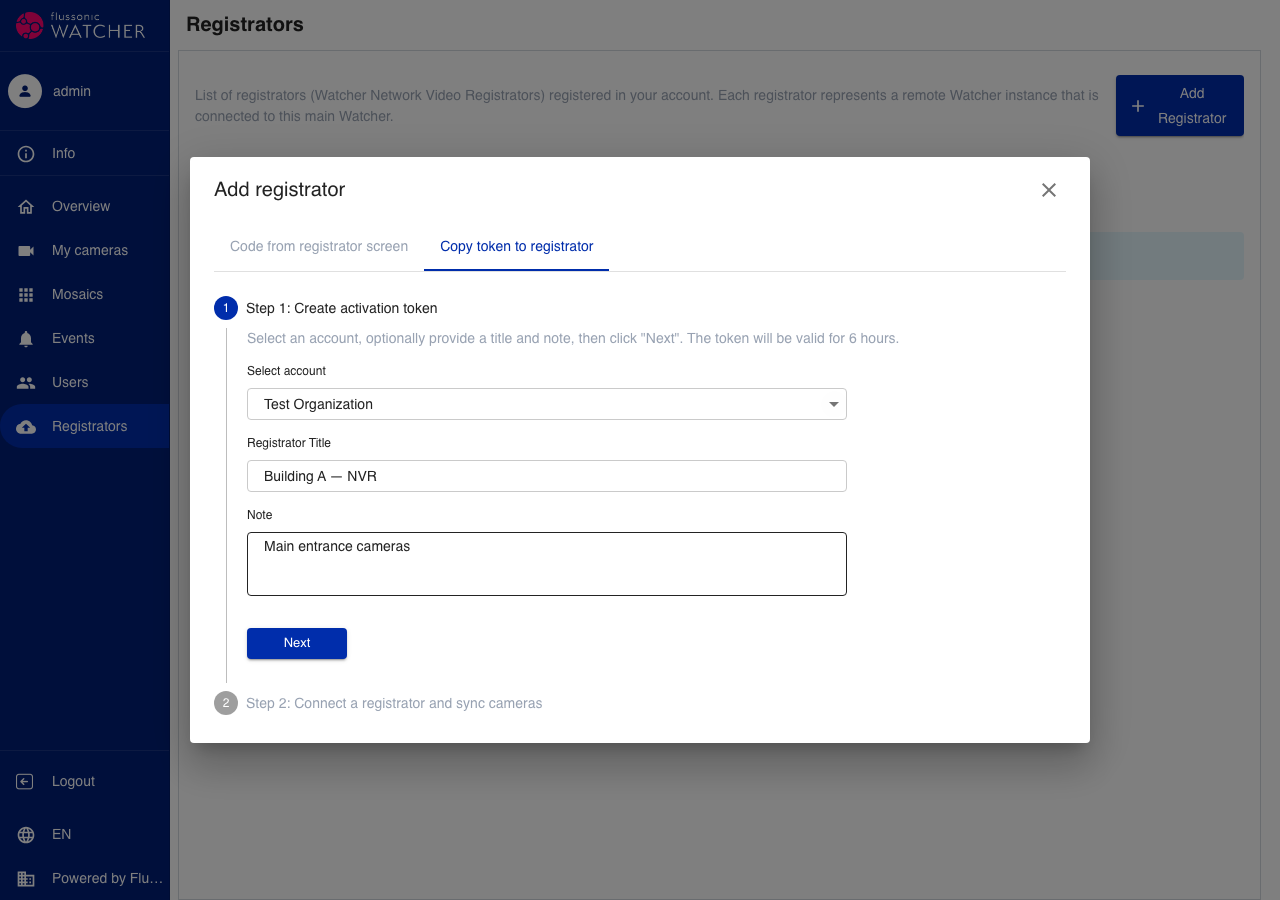1280x900 pixels.
Task: Click the Mosaics grid icon
Action: click(x=26, y=295)
